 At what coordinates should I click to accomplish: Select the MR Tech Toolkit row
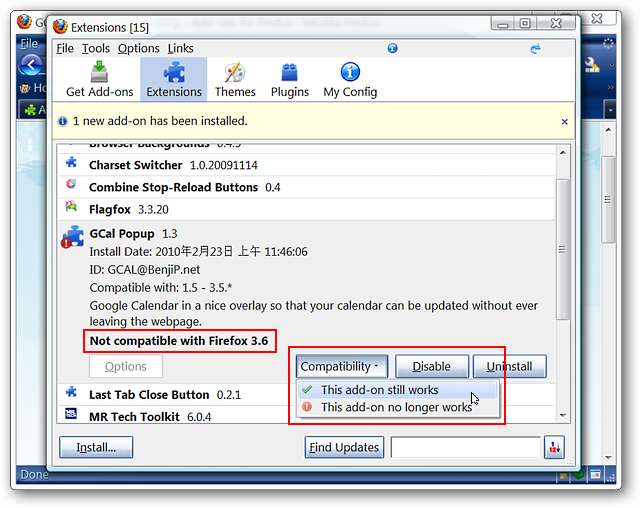click(x=306, y=415)
